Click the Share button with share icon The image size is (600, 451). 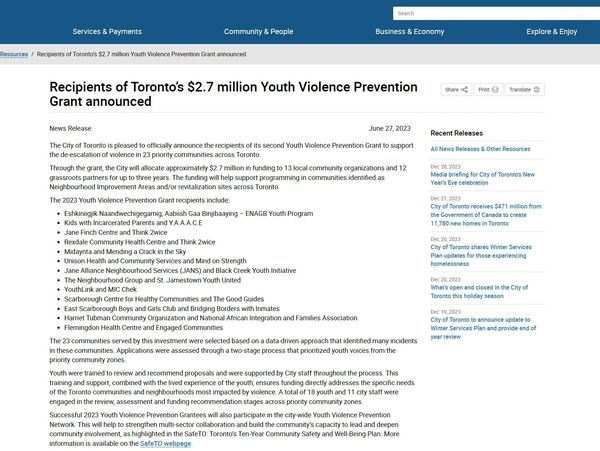(456, 90)
